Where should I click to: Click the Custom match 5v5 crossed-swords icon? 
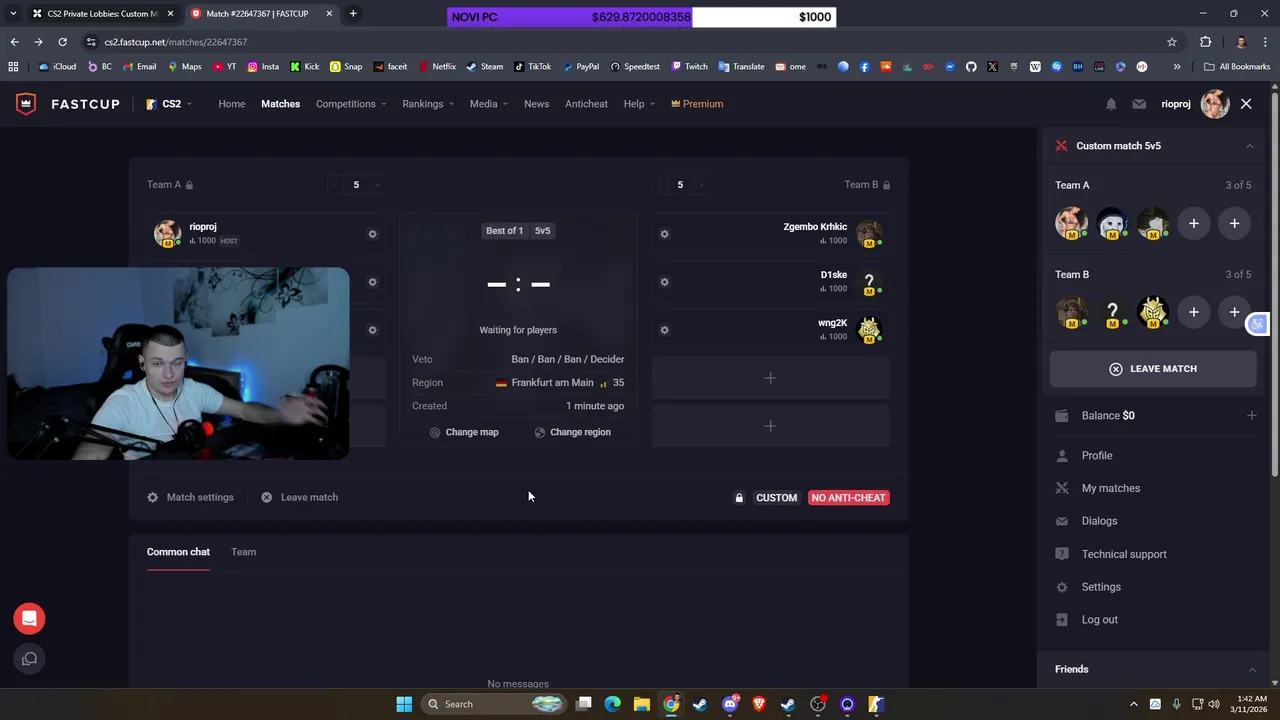tap(1061, 146)
